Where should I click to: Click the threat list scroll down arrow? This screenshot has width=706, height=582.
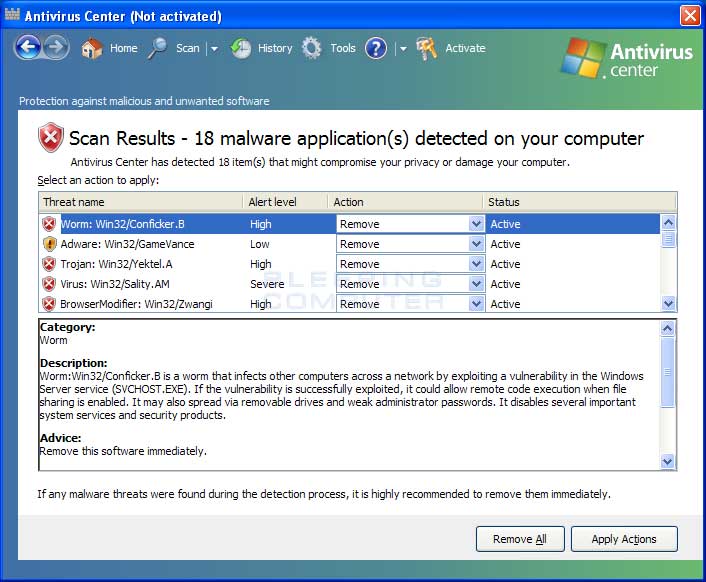point(669,304)
